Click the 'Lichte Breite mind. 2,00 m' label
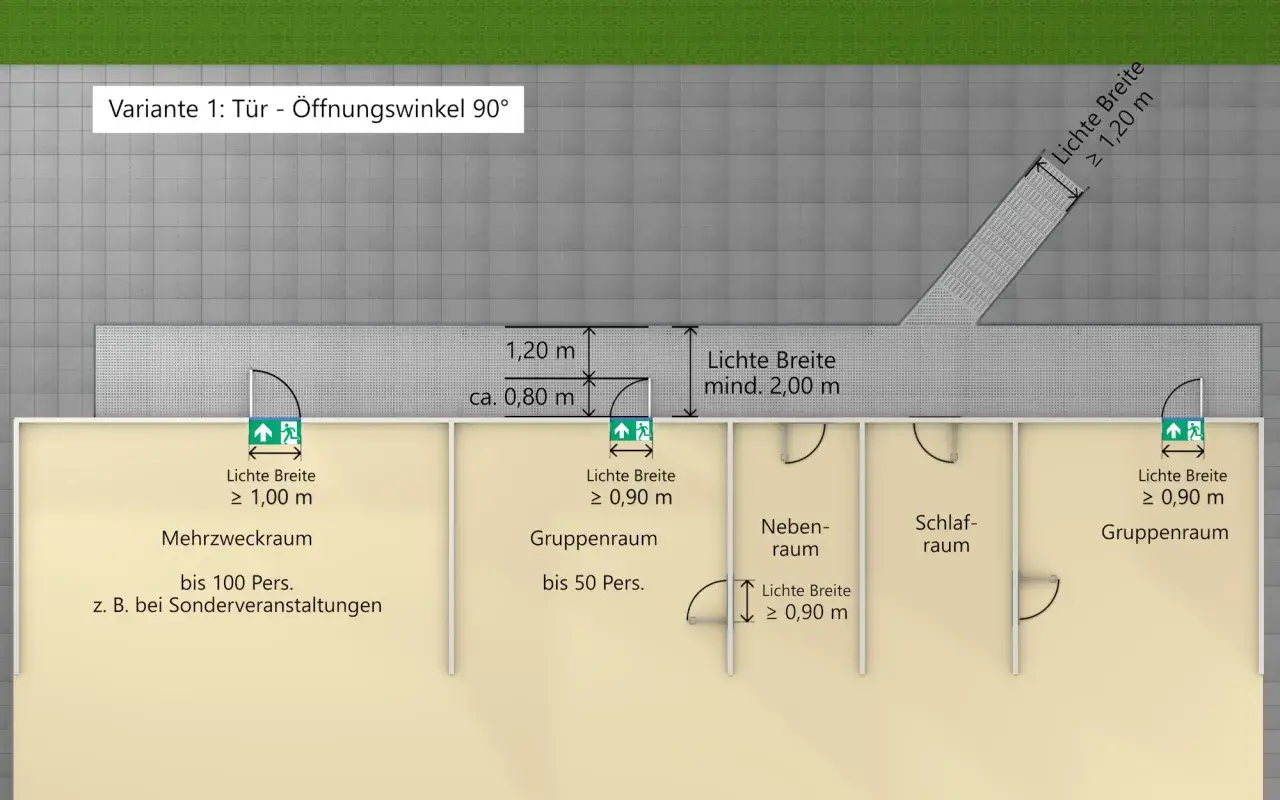Image resolution: width=1280 pixels, height=800 pixels. tap(773, 372)
